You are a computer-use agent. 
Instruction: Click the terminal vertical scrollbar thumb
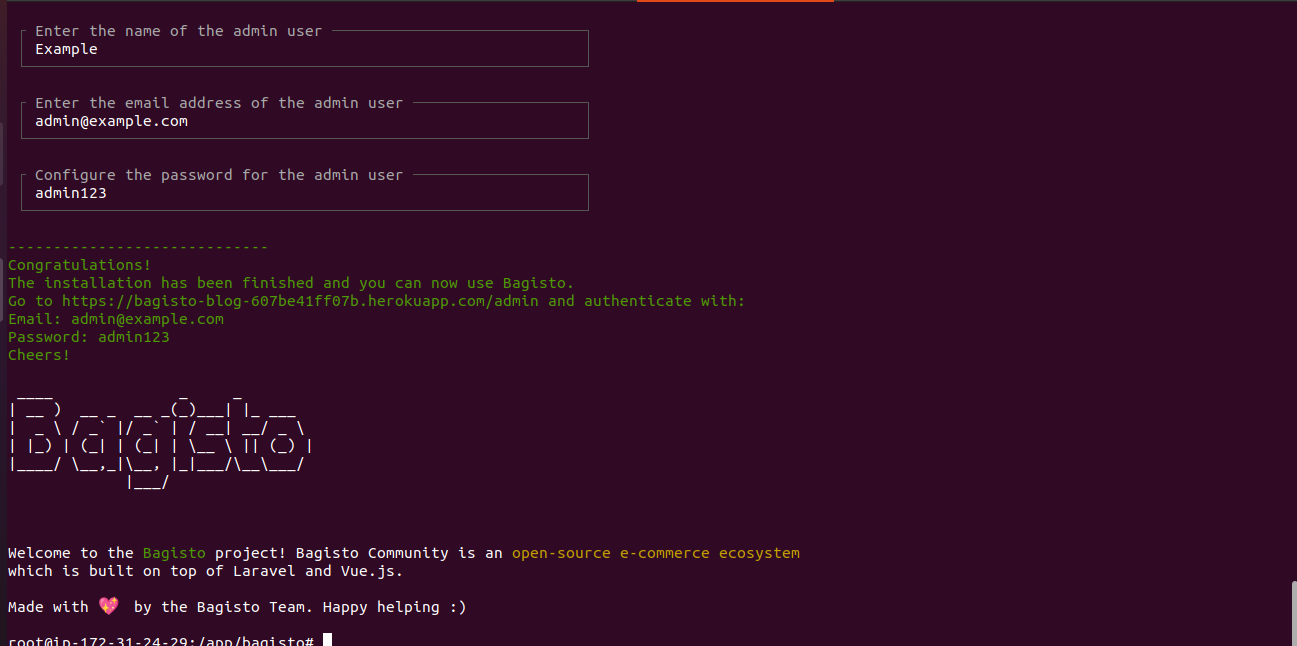pyautogui.click(x=1292, y=613)
